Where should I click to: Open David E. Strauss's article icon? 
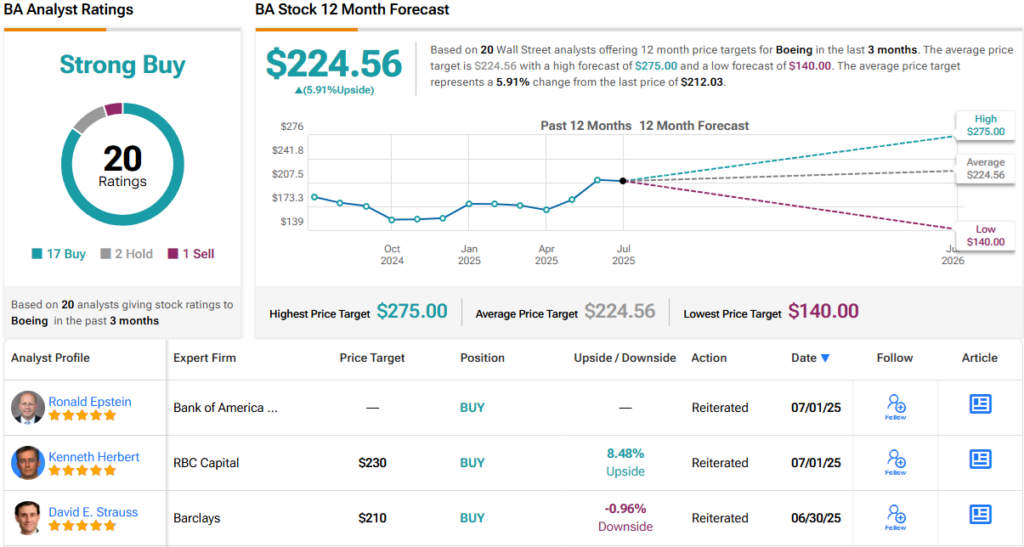(x=980, y=514)
